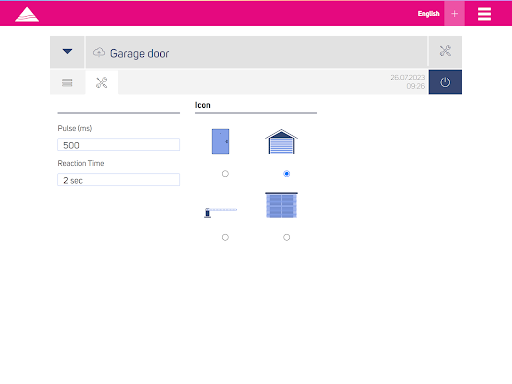Collapse the Garage door panel arrow
This screenshot has height=384, width=512.
point(67,52)
